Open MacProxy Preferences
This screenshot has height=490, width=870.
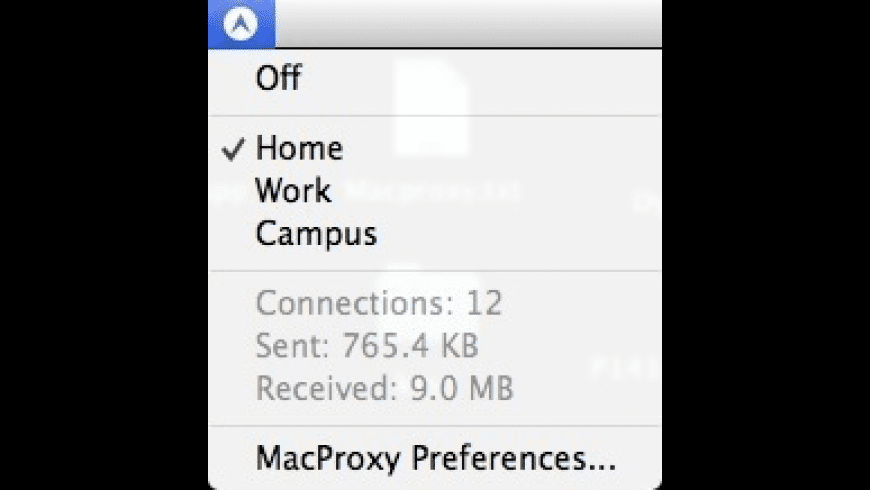pyautogui.click(x=436, y=459)
